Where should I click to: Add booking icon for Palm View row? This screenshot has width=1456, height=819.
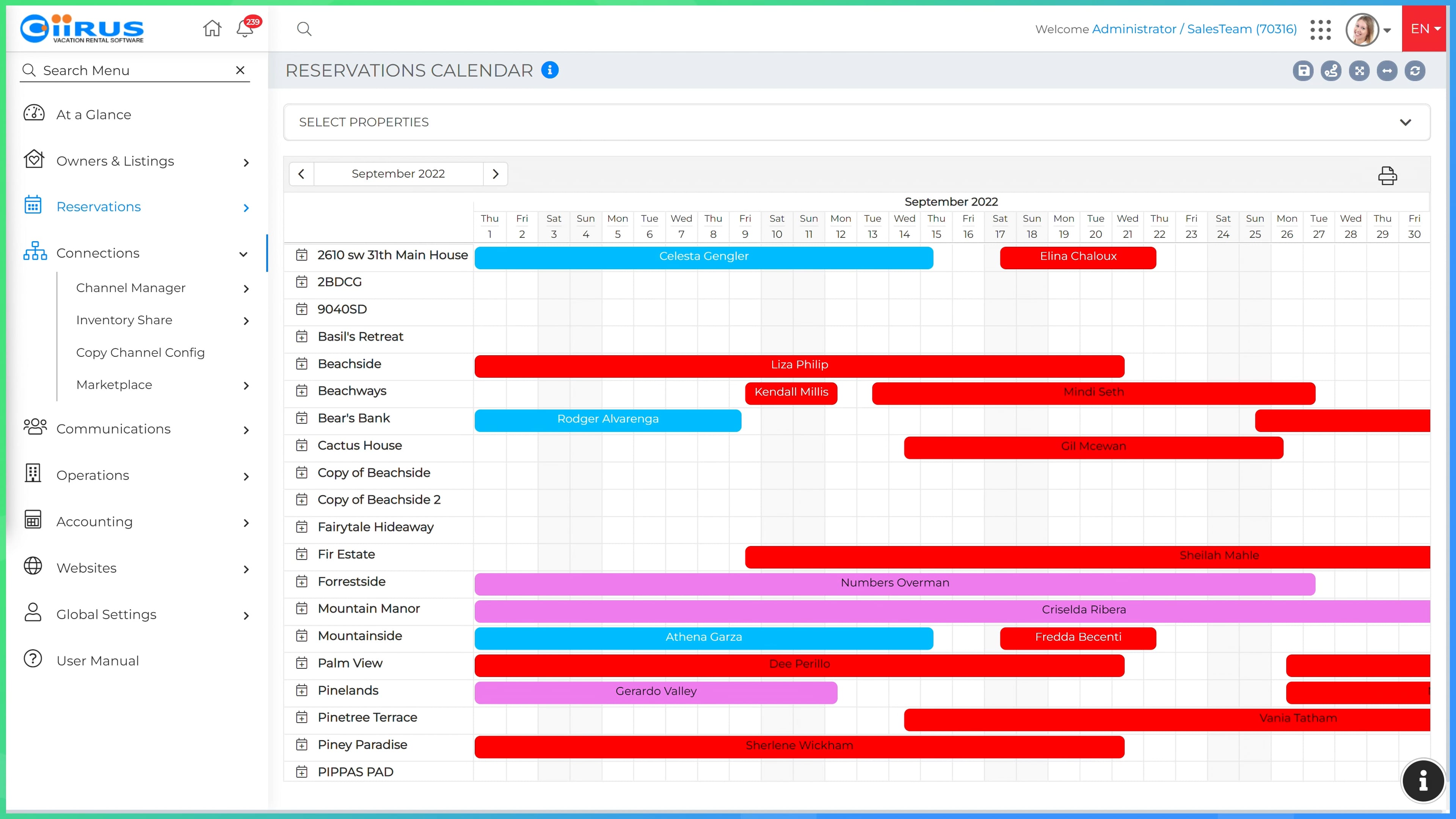[x=302, y=663]
